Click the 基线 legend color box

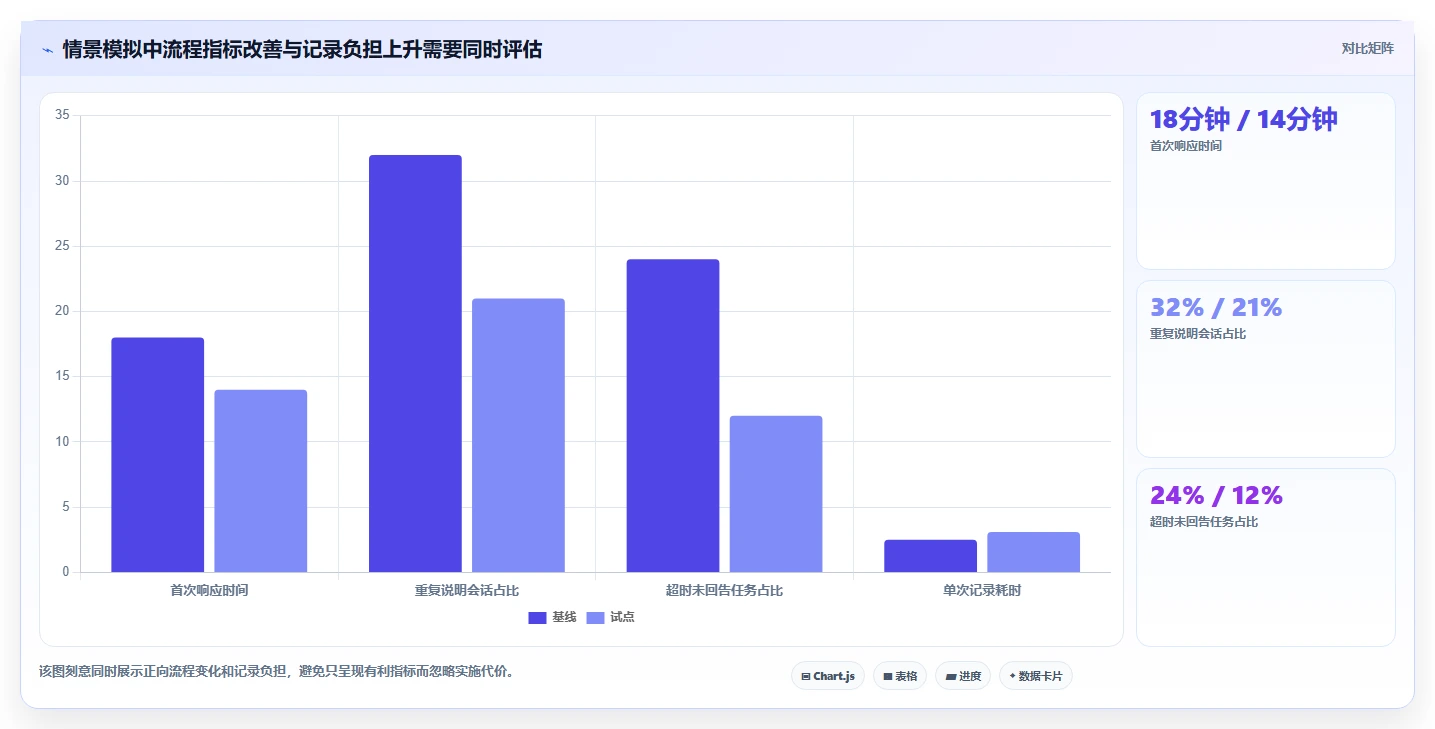(x=538, y=618)
